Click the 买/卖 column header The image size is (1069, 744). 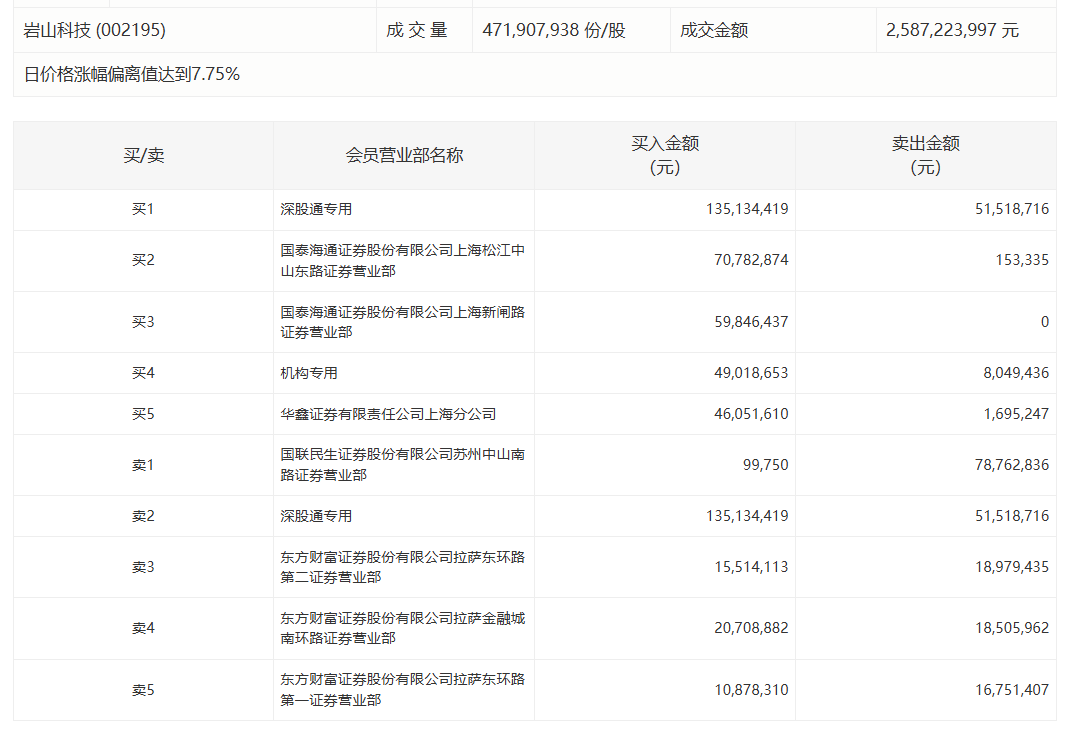pos(144,155)
